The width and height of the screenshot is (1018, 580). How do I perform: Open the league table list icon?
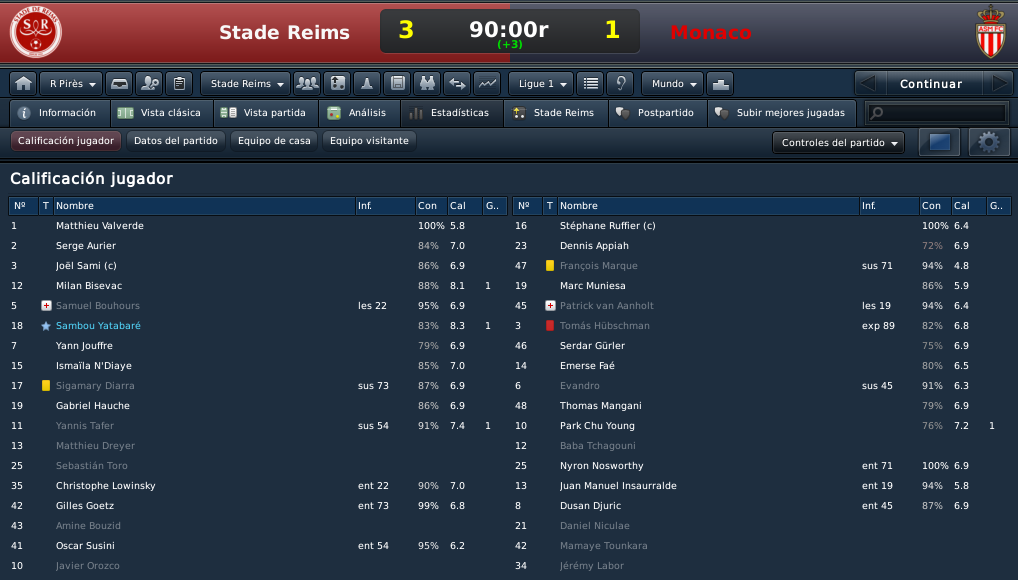[591, 84]
